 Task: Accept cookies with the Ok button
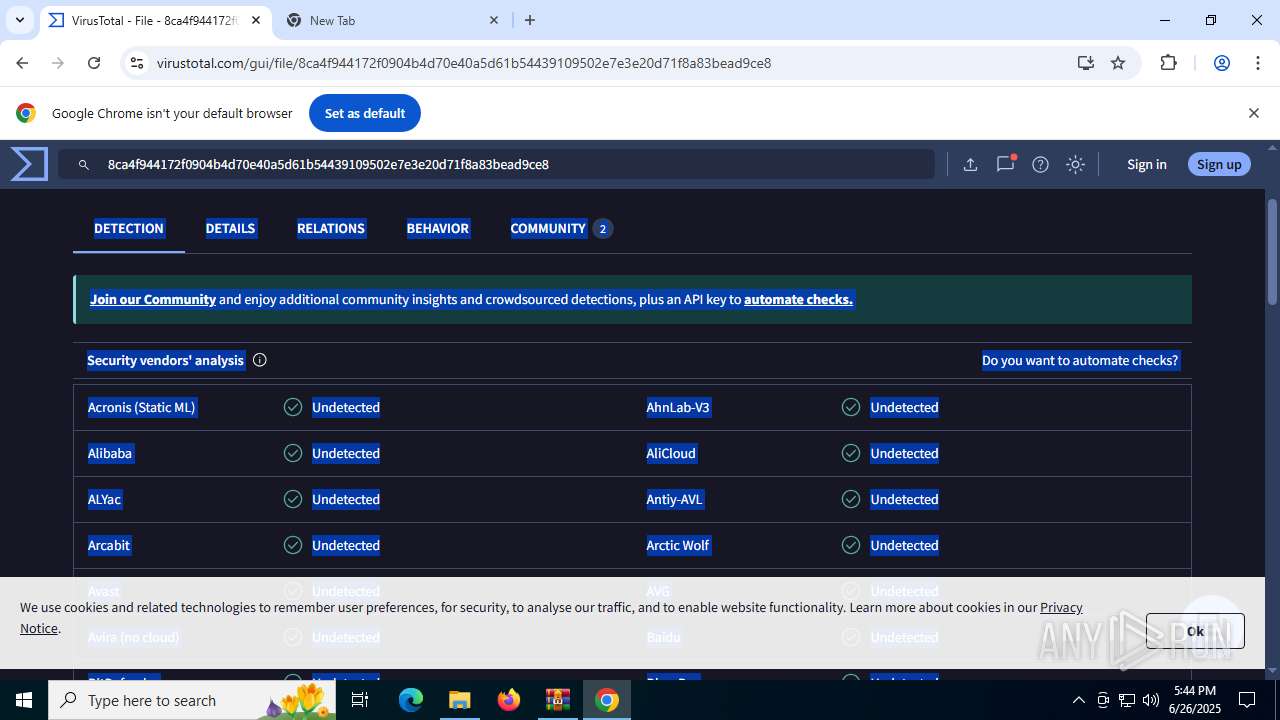pos(1195,631)
